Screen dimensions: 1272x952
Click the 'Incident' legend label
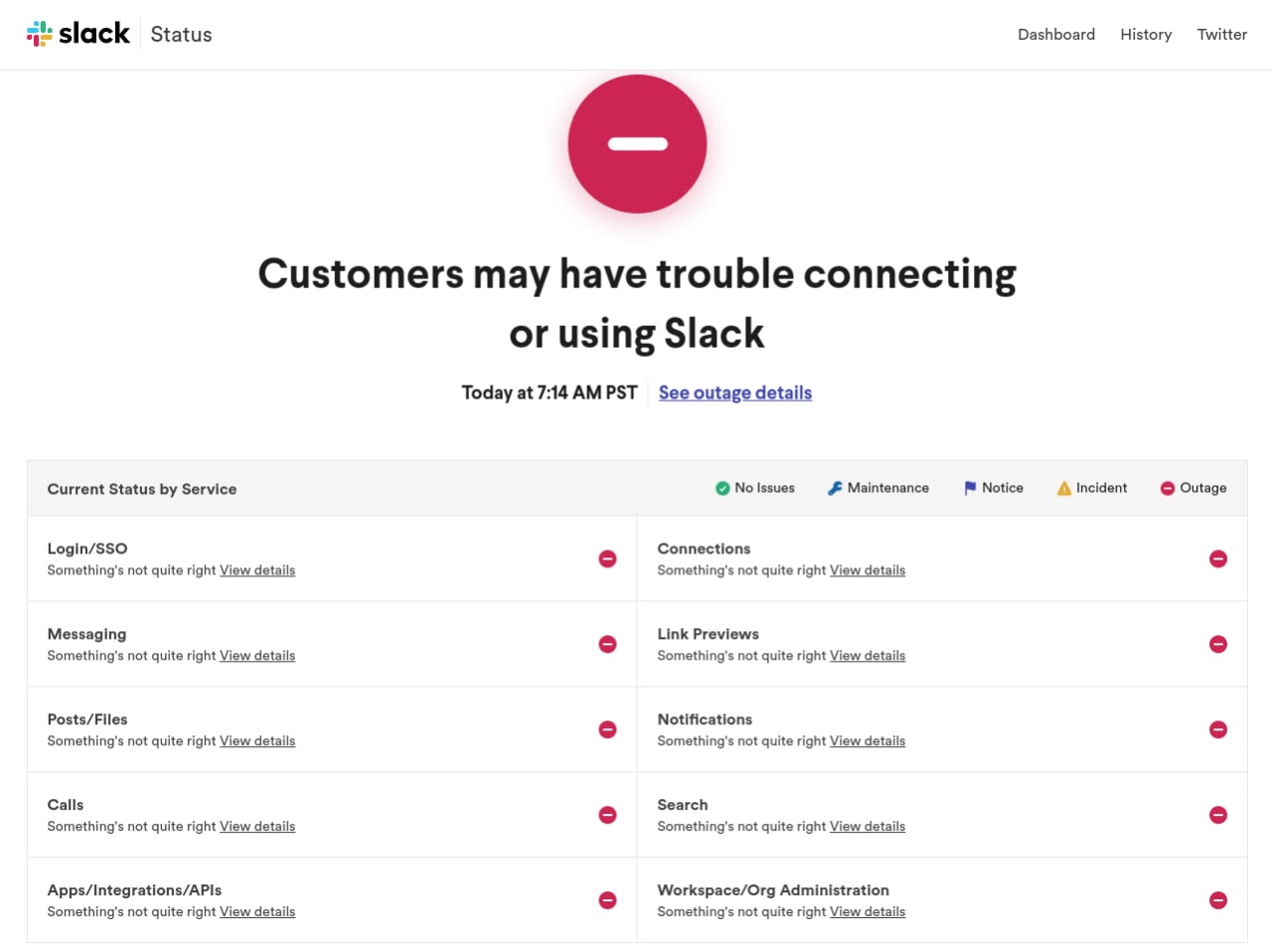click(x=1102, y=488)
